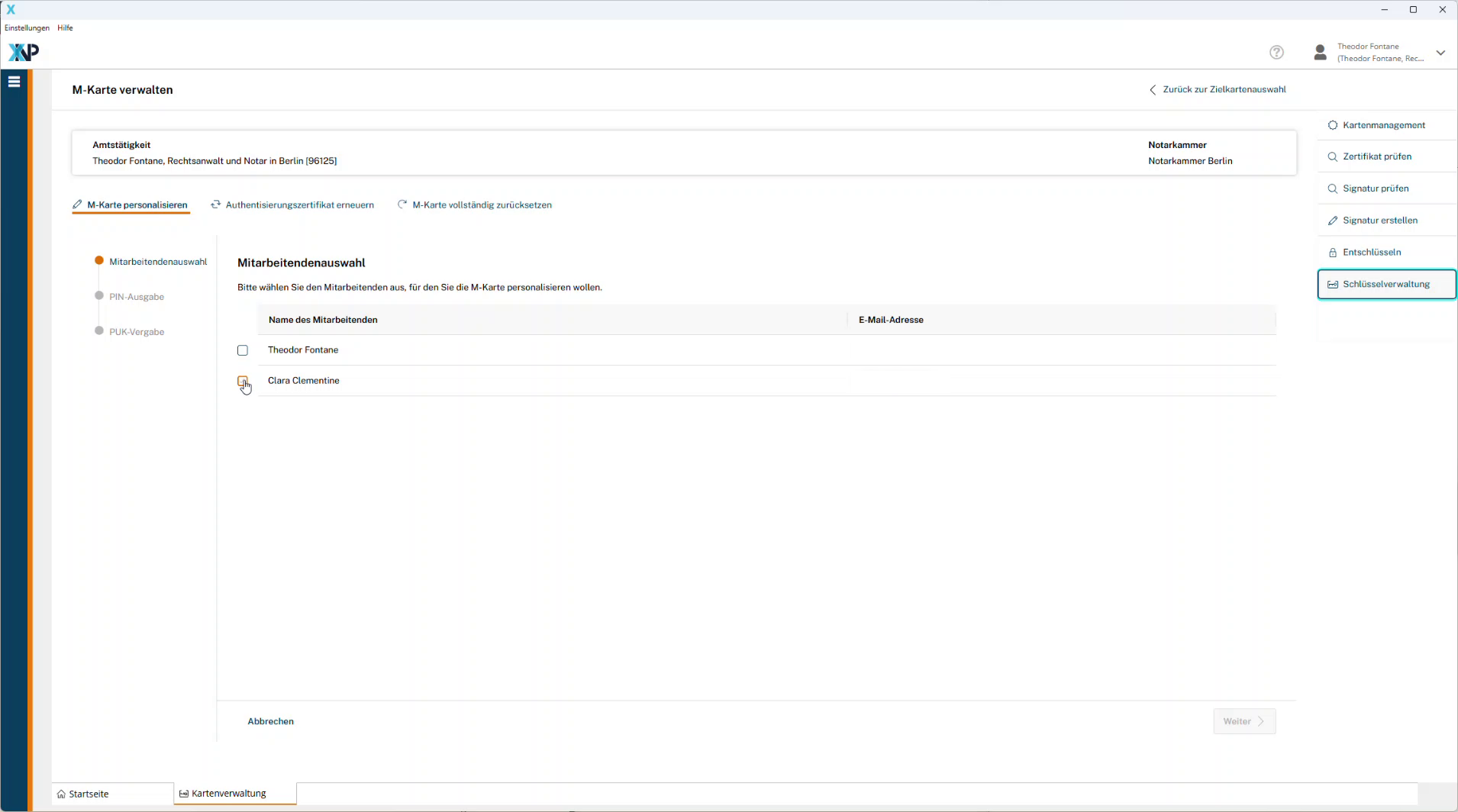This screenshot has width=1458, height=812.
Task: Open the Einstellungen menu
Action: coord(27,27)
